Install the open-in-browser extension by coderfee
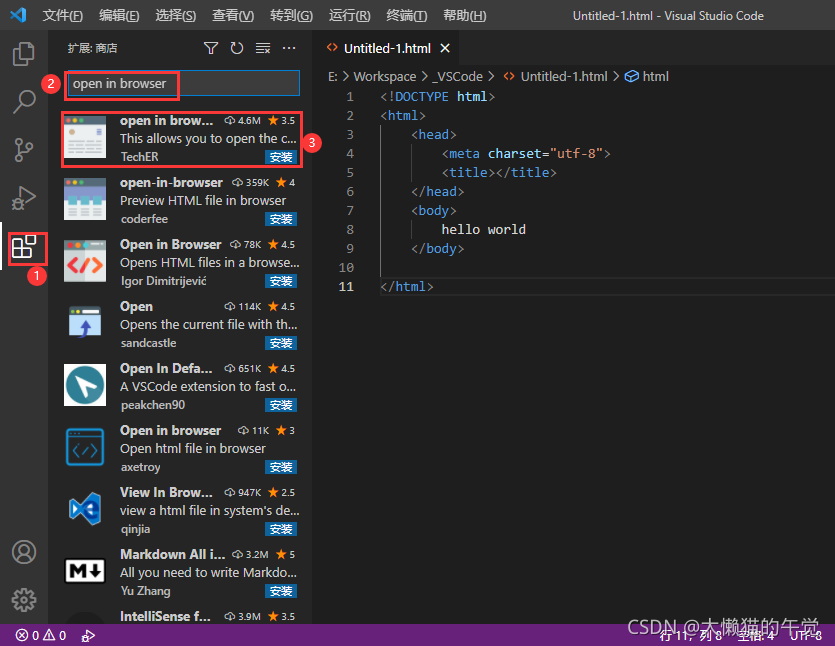The height and width of the screenshot is (646, 835). pyautogui.click(x=280, y=219)
